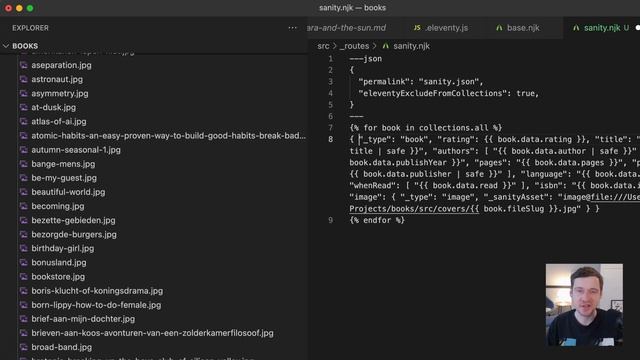The image size is (640, 360).
Task: Open boris-klucht-of-koningsdrama.jpg
Action: (x=97, y=291)
